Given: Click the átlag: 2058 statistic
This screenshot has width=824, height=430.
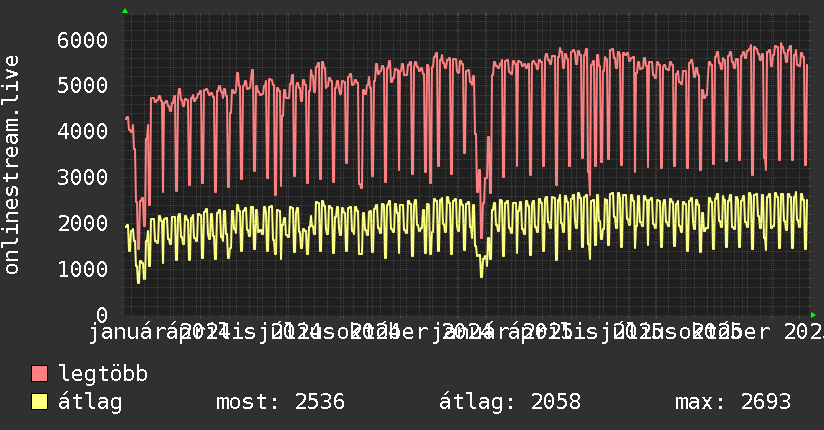Looking at the screenshot, I should click(510, 402).
